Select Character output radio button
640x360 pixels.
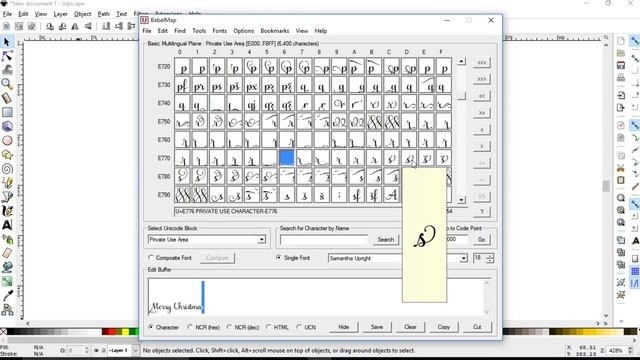151,327
